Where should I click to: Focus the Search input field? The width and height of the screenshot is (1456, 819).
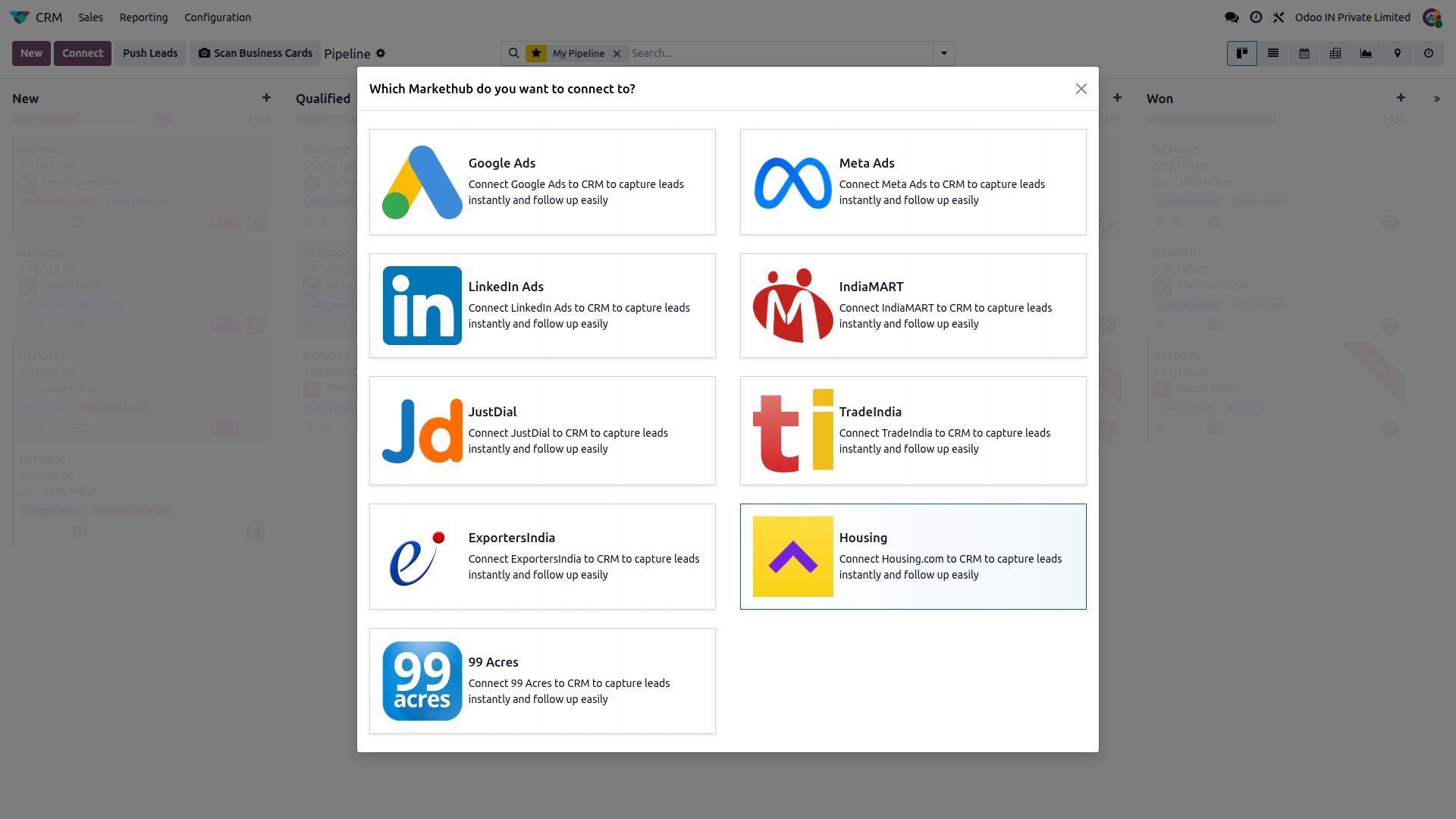click(x=780, y=53)
